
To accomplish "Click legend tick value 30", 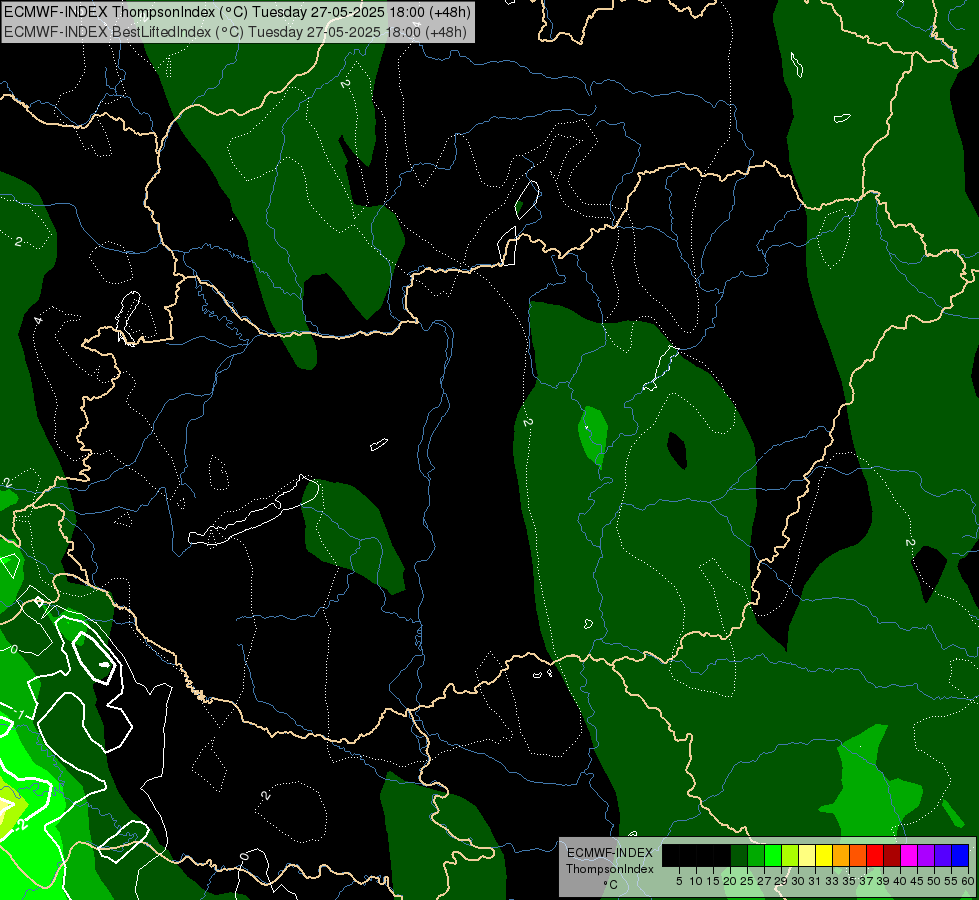I will [x=798, y=881].
